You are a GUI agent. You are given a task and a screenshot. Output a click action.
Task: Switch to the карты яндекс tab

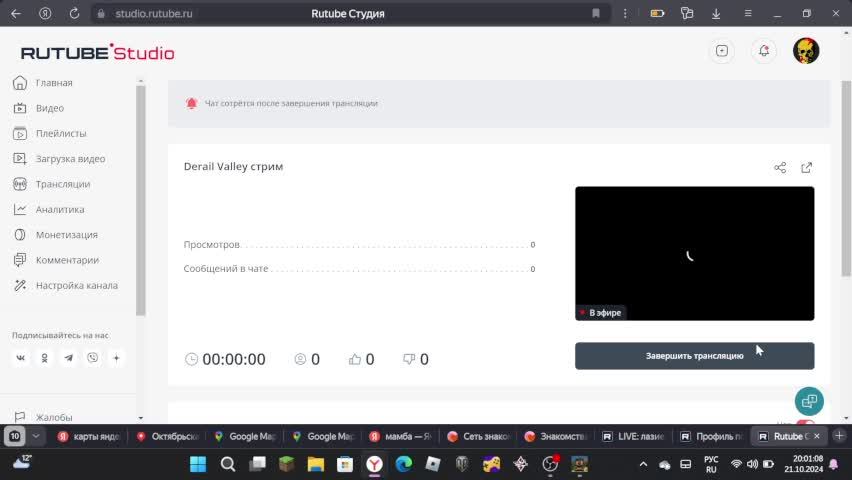click(89, 437)
